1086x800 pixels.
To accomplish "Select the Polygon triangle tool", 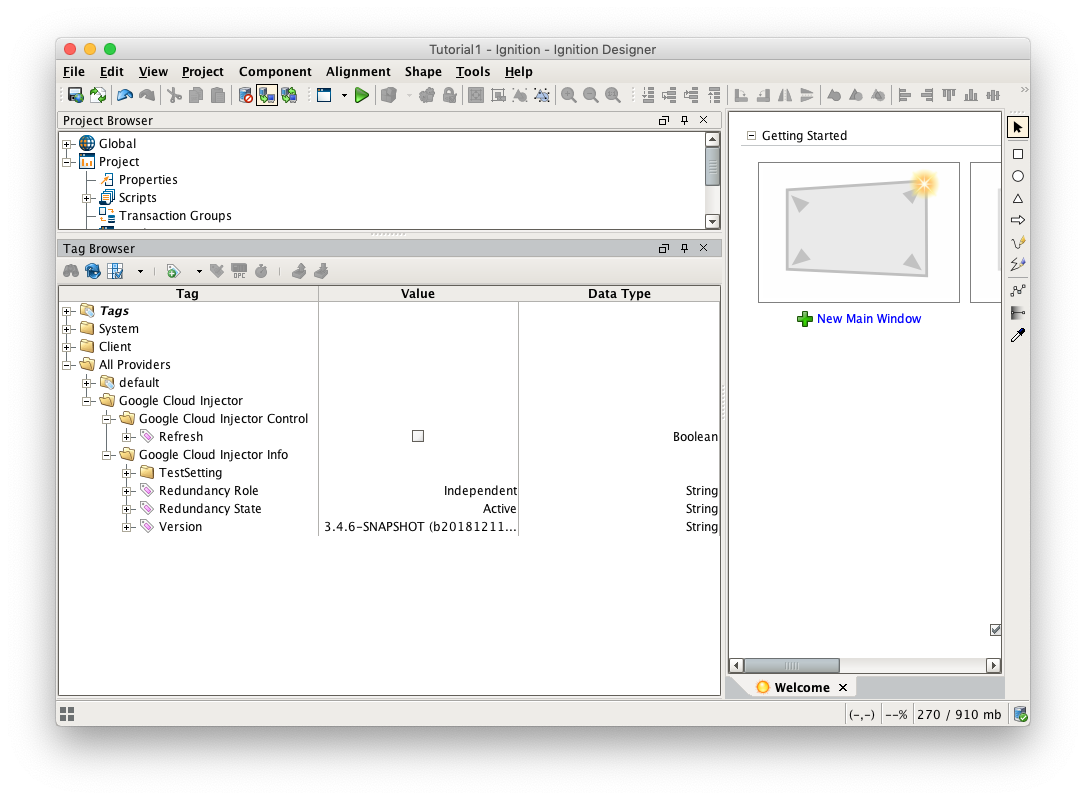I will [x=1018, y=198].
